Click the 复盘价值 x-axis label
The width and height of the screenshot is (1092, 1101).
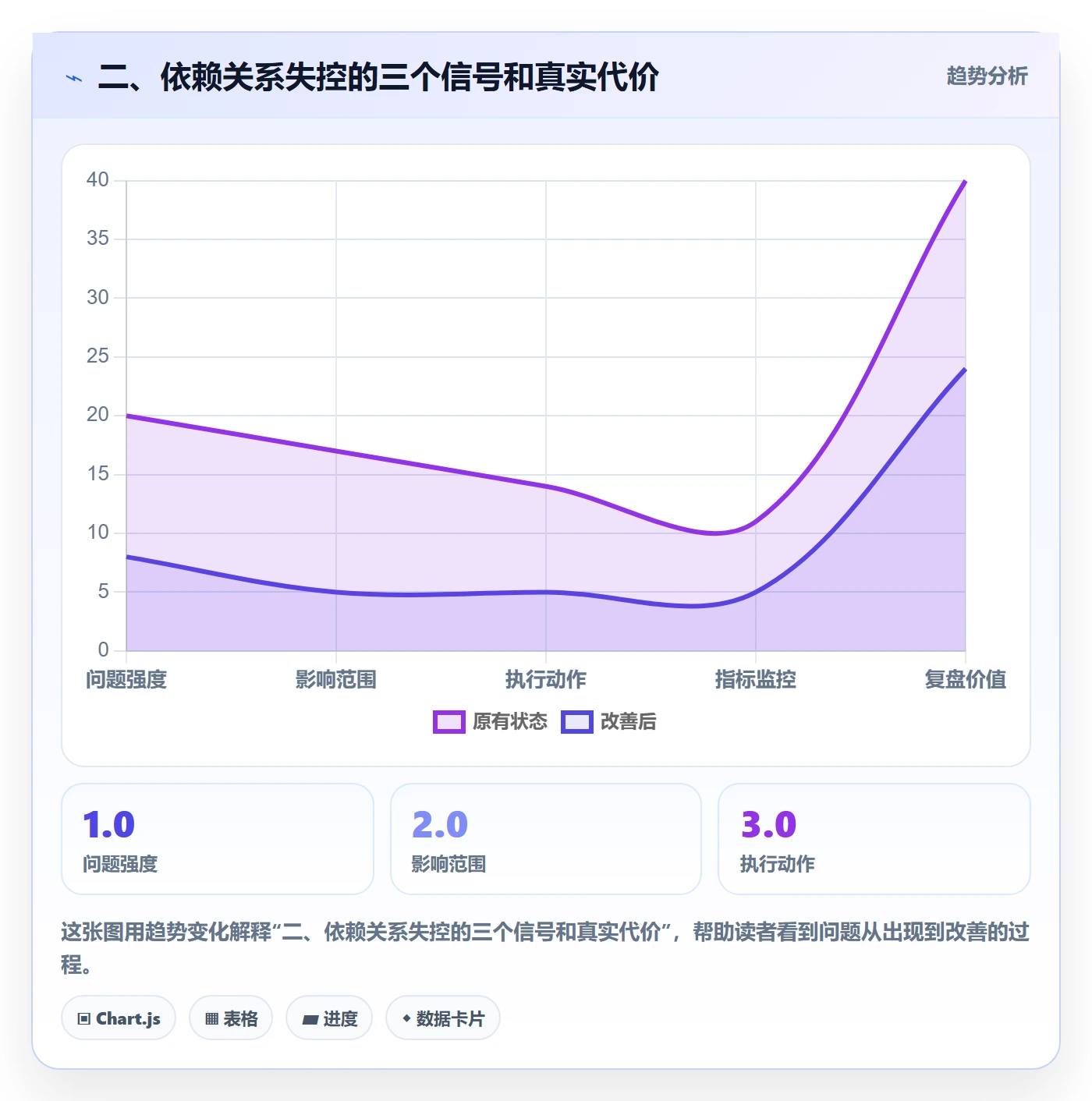(x=966, y=680)
